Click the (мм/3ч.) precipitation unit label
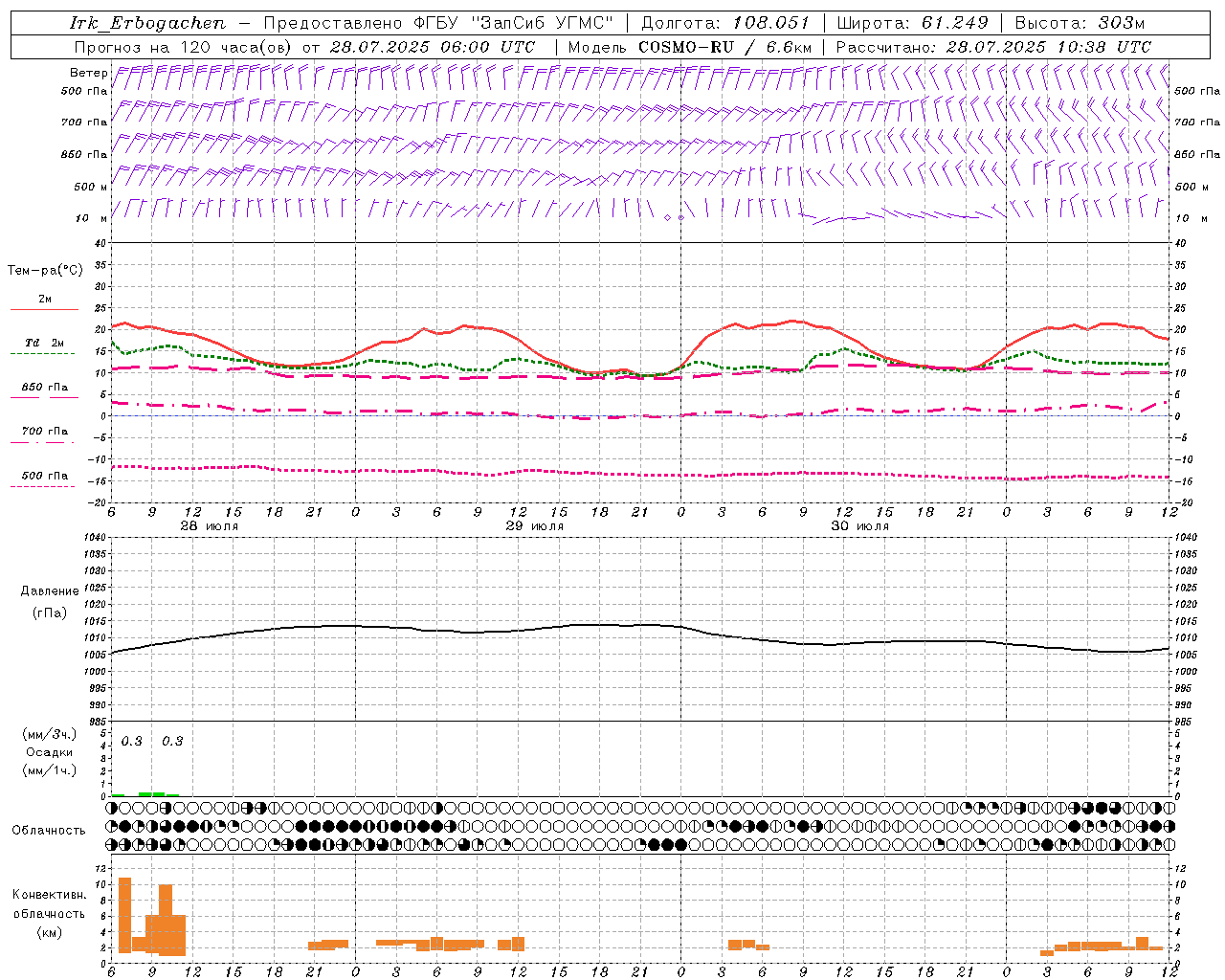 pos(50,734)
